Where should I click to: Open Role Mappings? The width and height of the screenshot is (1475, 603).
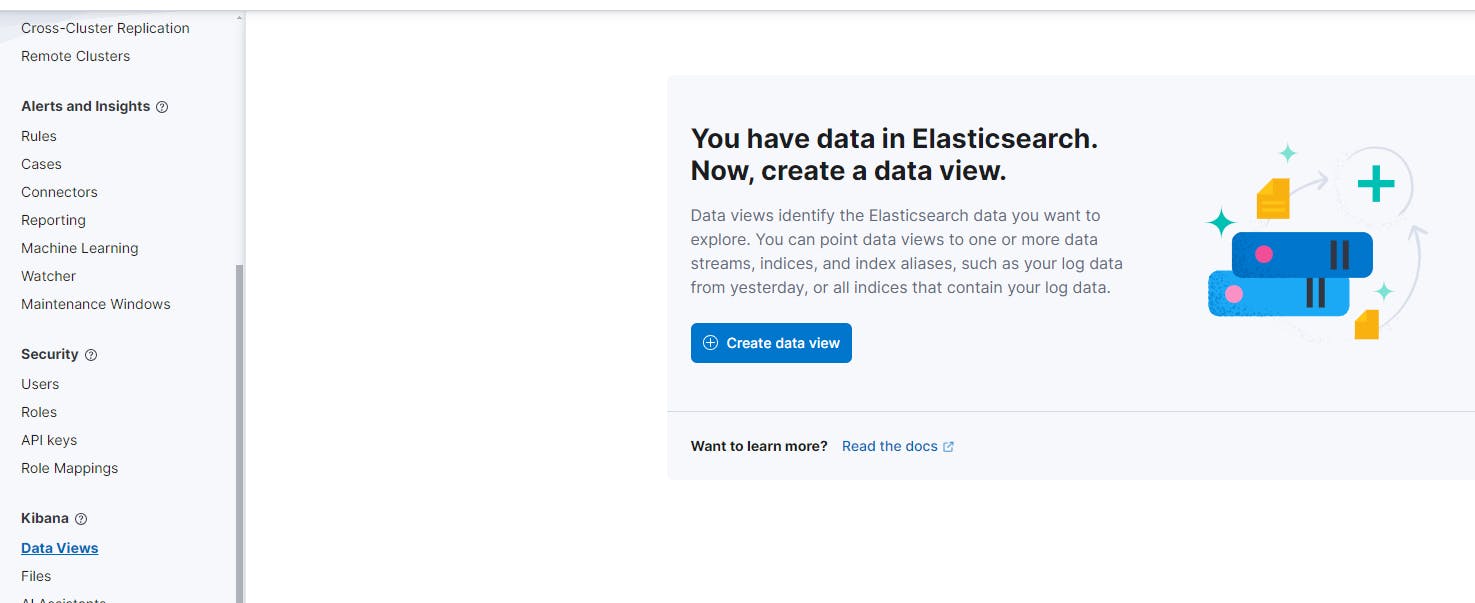click(x=70, y=468)
